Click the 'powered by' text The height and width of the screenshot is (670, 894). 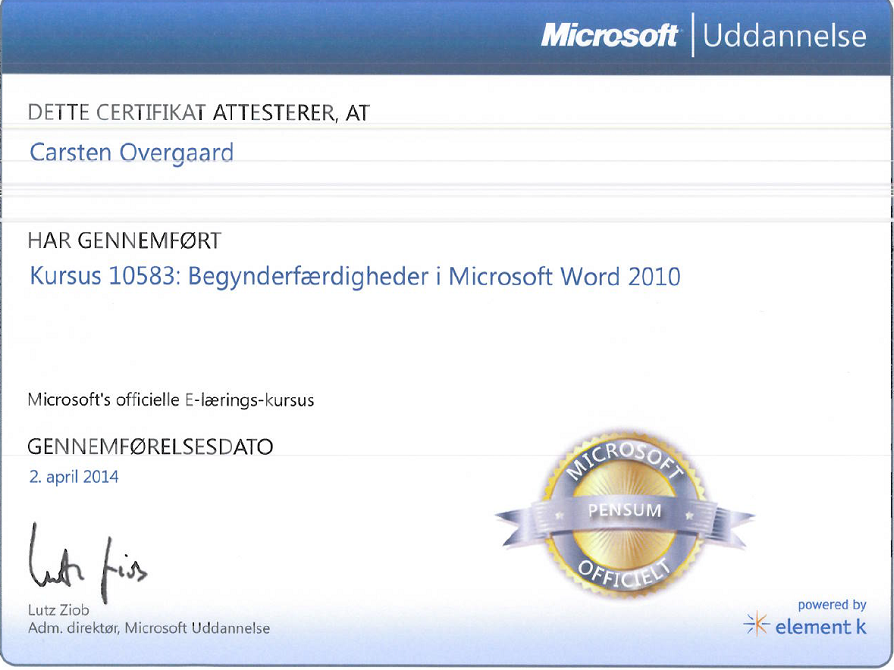coord(832,605)
